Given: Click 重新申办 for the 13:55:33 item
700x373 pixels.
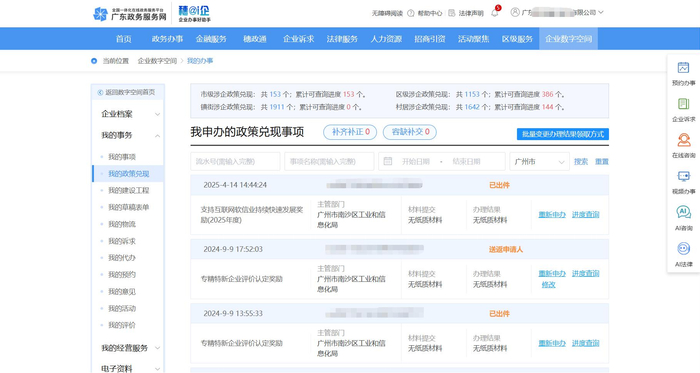Looking at the screenshot, I should click(x=552, y=343).
